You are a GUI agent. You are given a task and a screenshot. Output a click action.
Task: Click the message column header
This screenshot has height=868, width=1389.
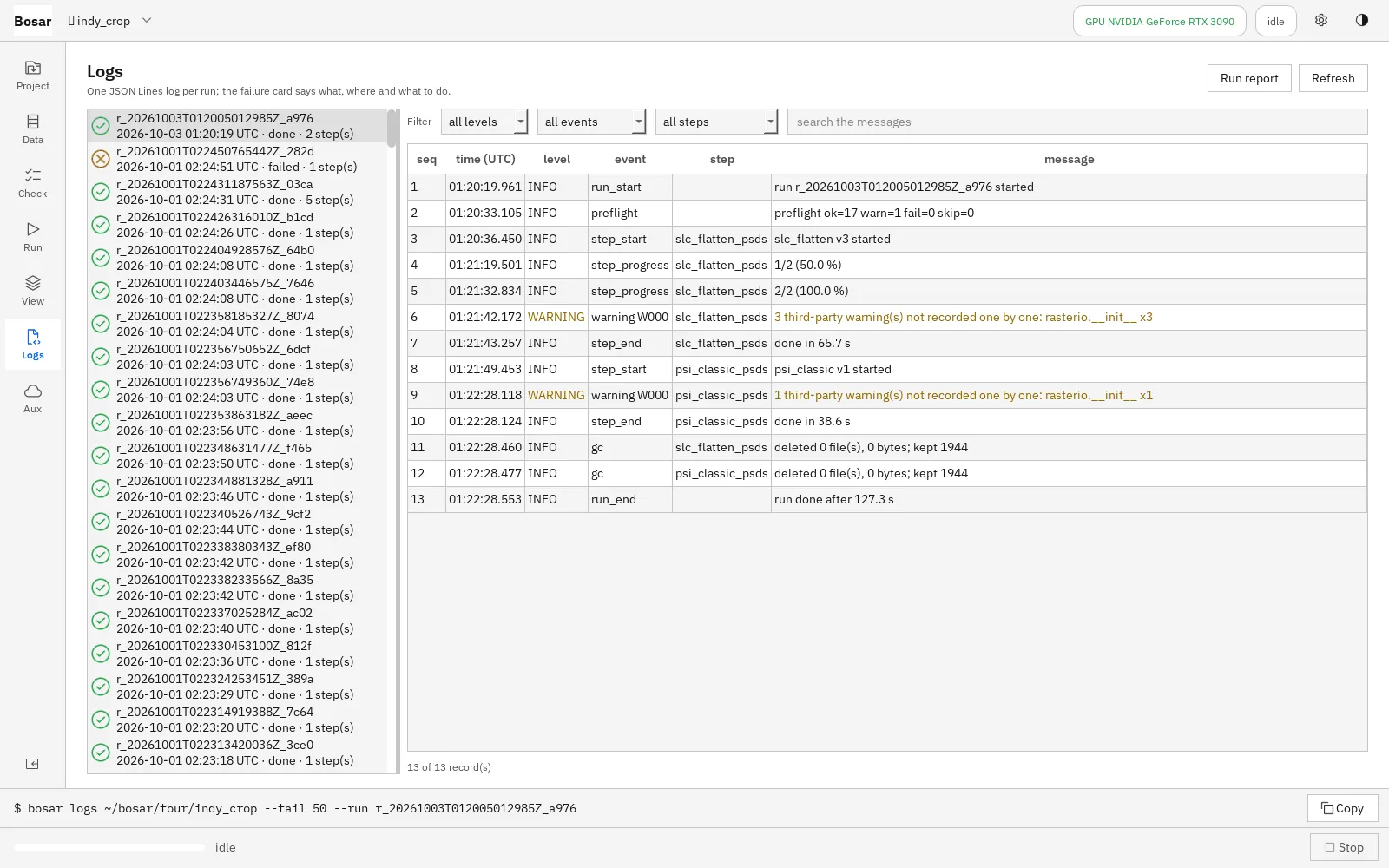tap(1069, 159)
